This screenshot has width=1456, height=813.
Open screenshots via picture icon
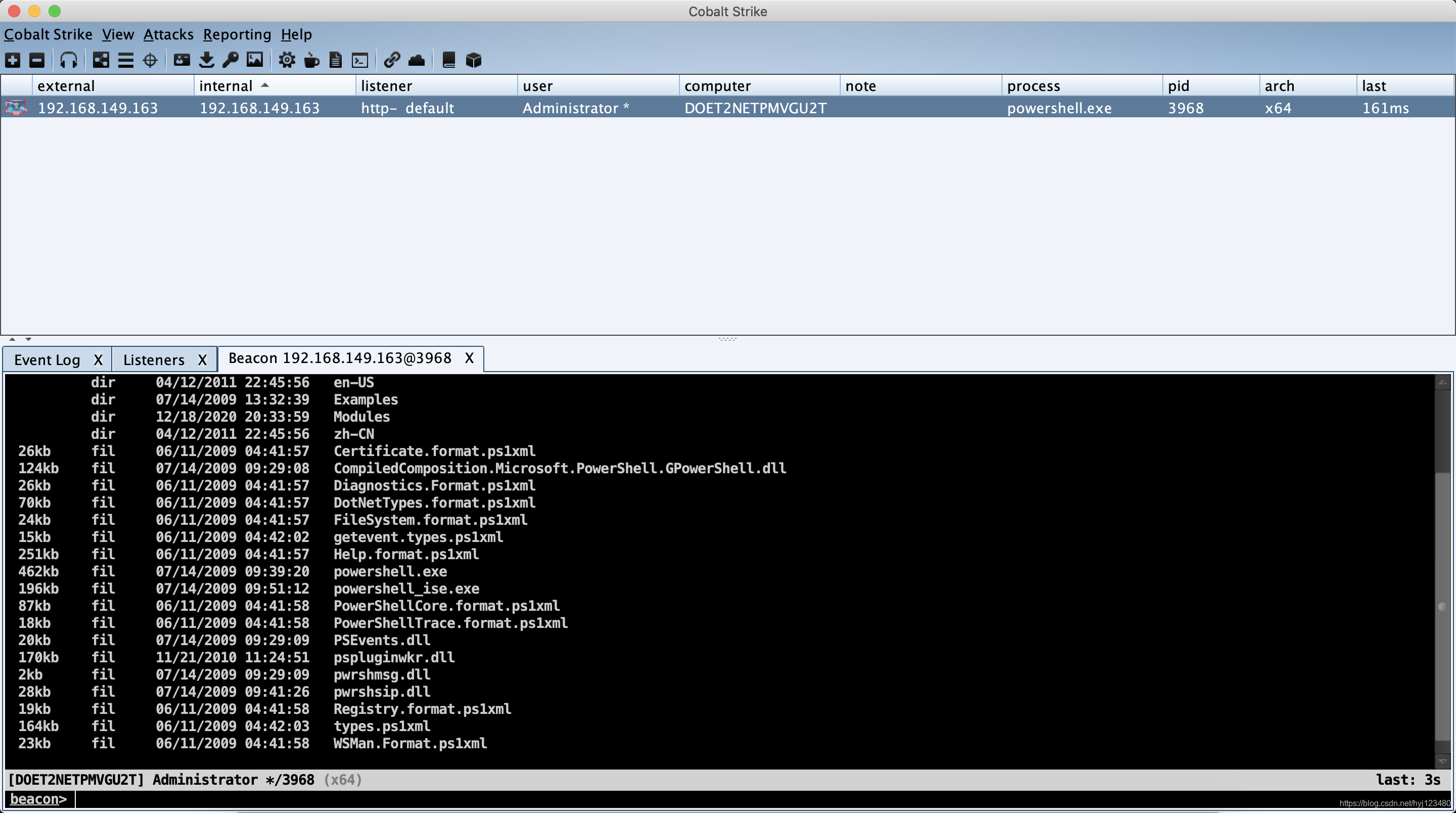pyautogui.click(x=255, y=60)
